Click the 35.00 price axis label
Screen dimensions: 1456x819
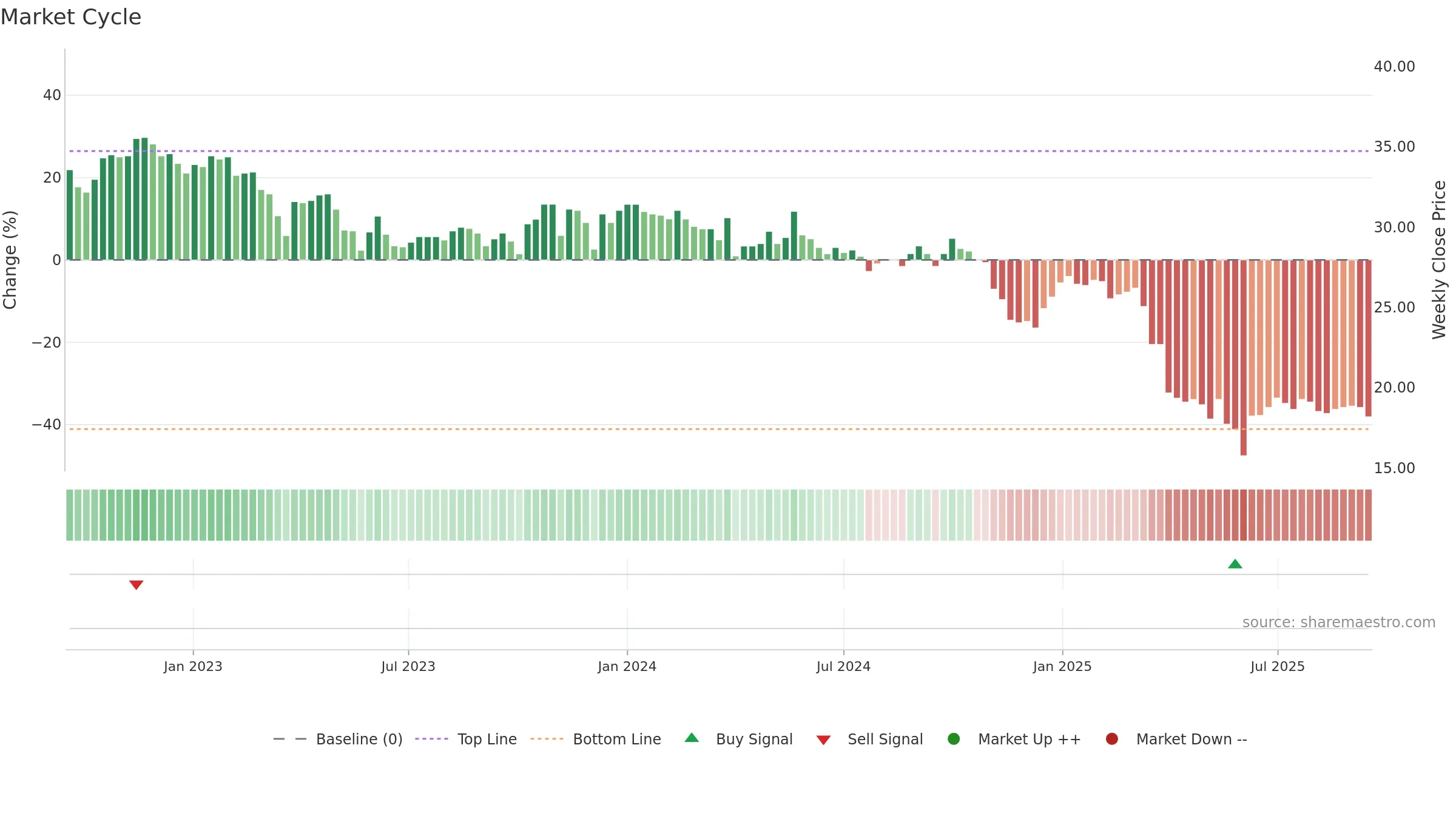click(x=1394, y=147)
